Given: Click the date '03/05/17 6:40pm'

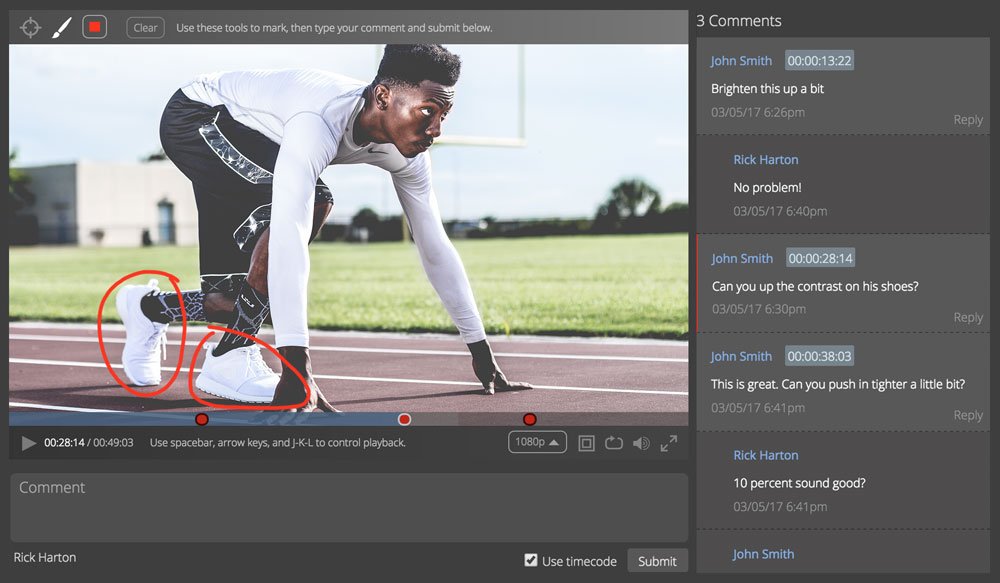Looking at the screenshot, I should pyautogui.click(x=780, y=211).
